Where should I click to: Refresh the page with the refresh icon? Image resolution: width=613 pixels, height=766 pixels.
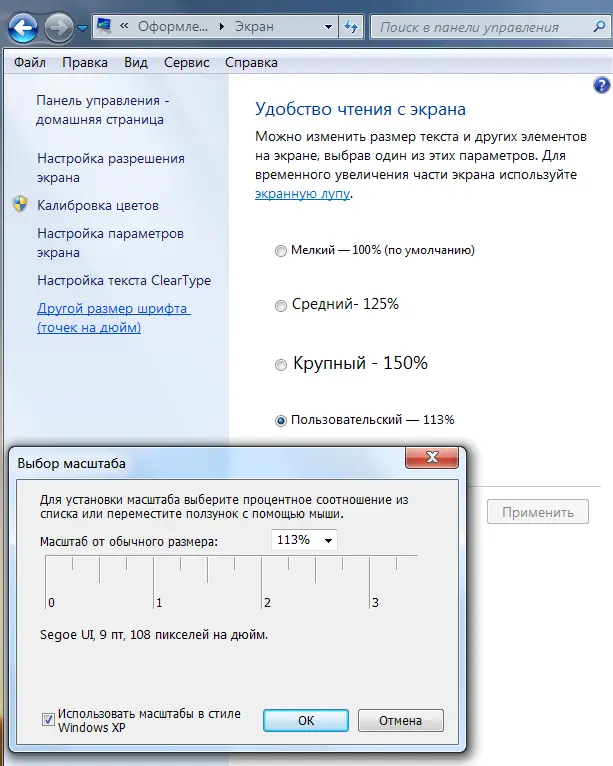tap(351, 27)
